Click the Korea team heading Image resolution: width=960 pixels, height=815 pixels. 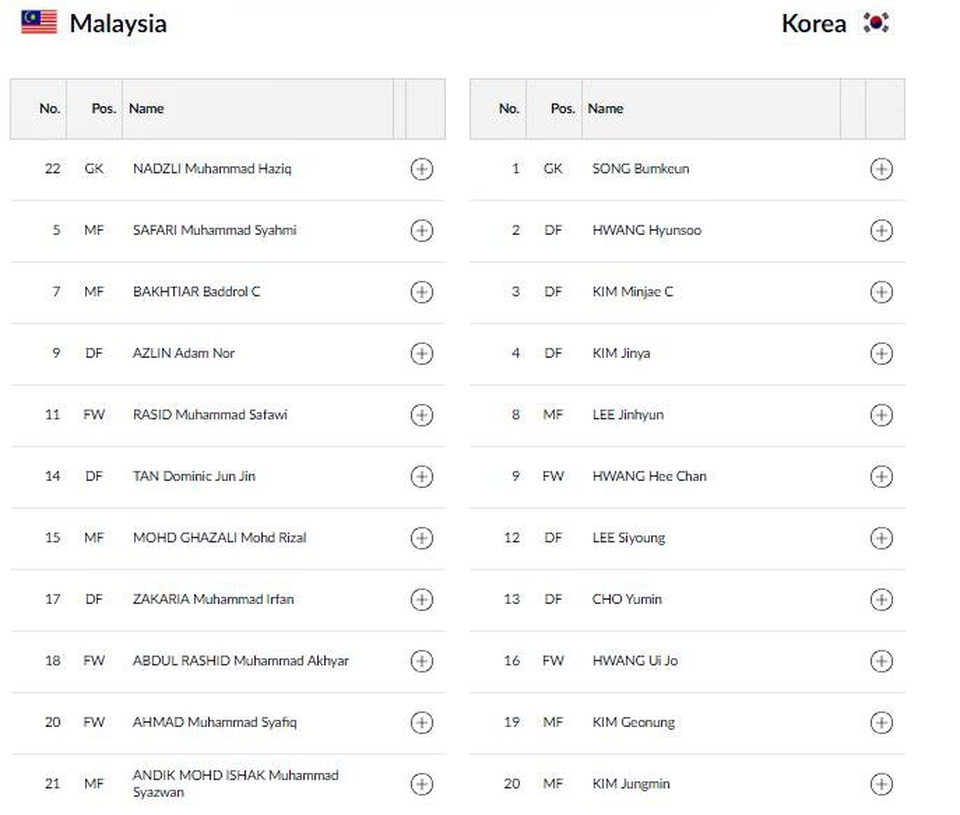click(814, 24)
